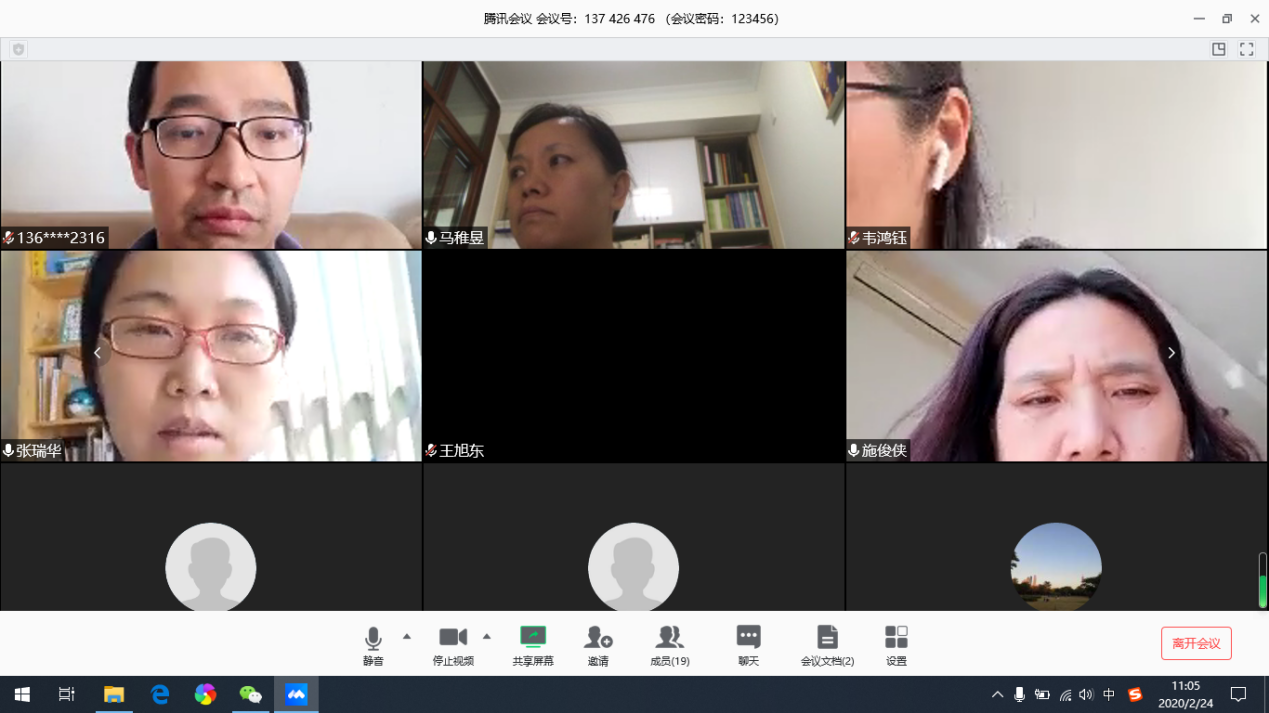Leave the meeting with 离开会议
The height and width of the screenshot is (713, 1269).
tap(1196, 643)
